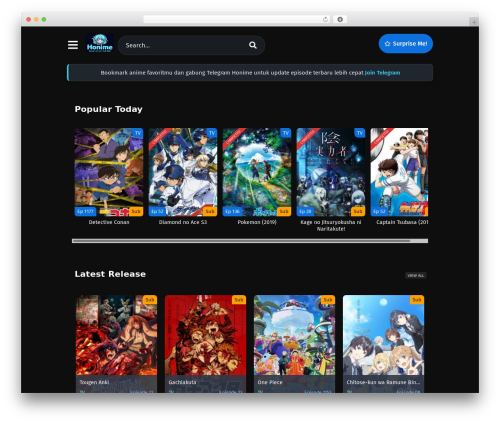Click Completed ribbon on Kage no Jitsuryokusha
Viewport: 500px width, 423px height.
(x=307, y=138)
